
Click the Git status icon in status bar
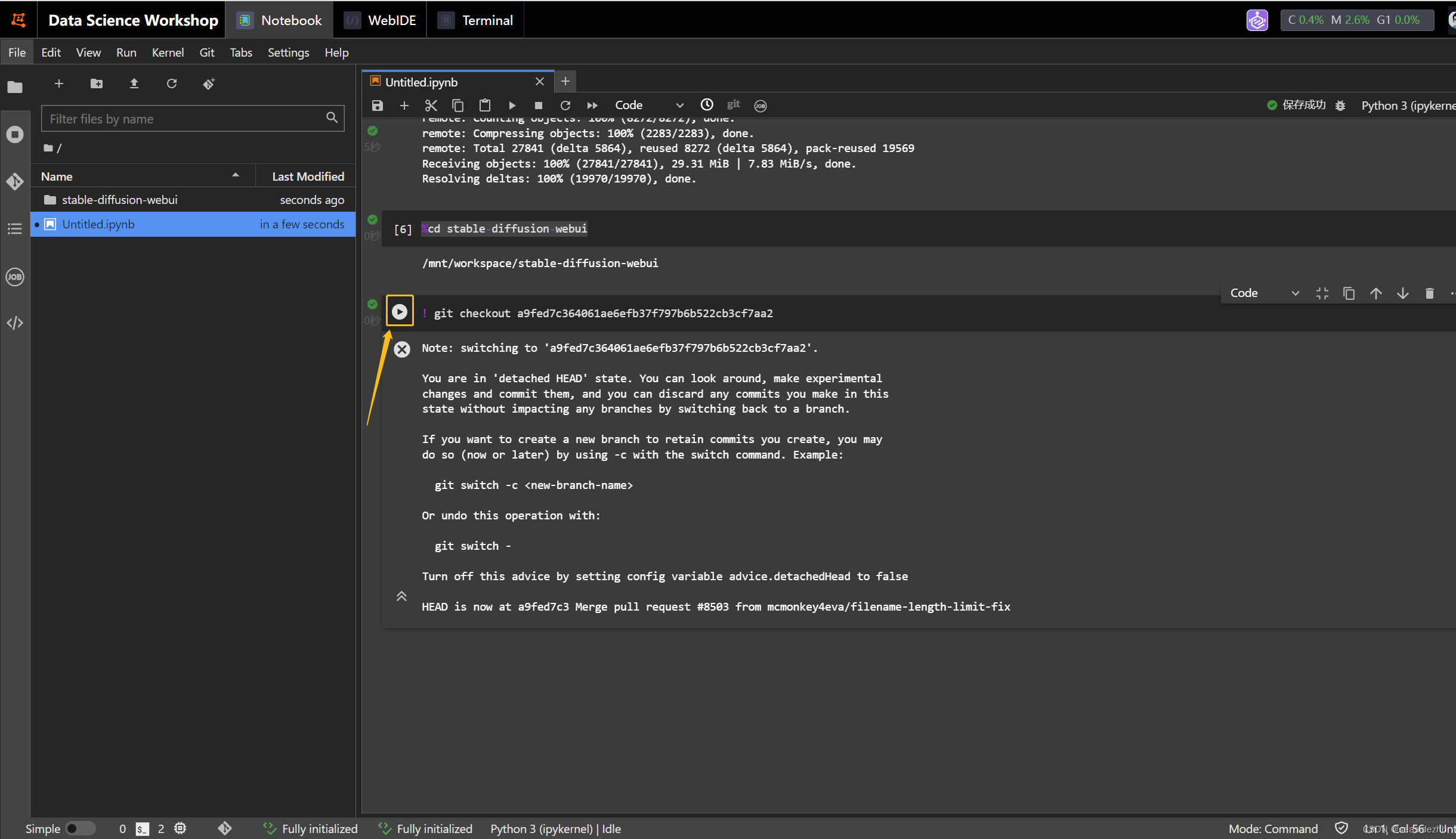click(x=225, y=828)
